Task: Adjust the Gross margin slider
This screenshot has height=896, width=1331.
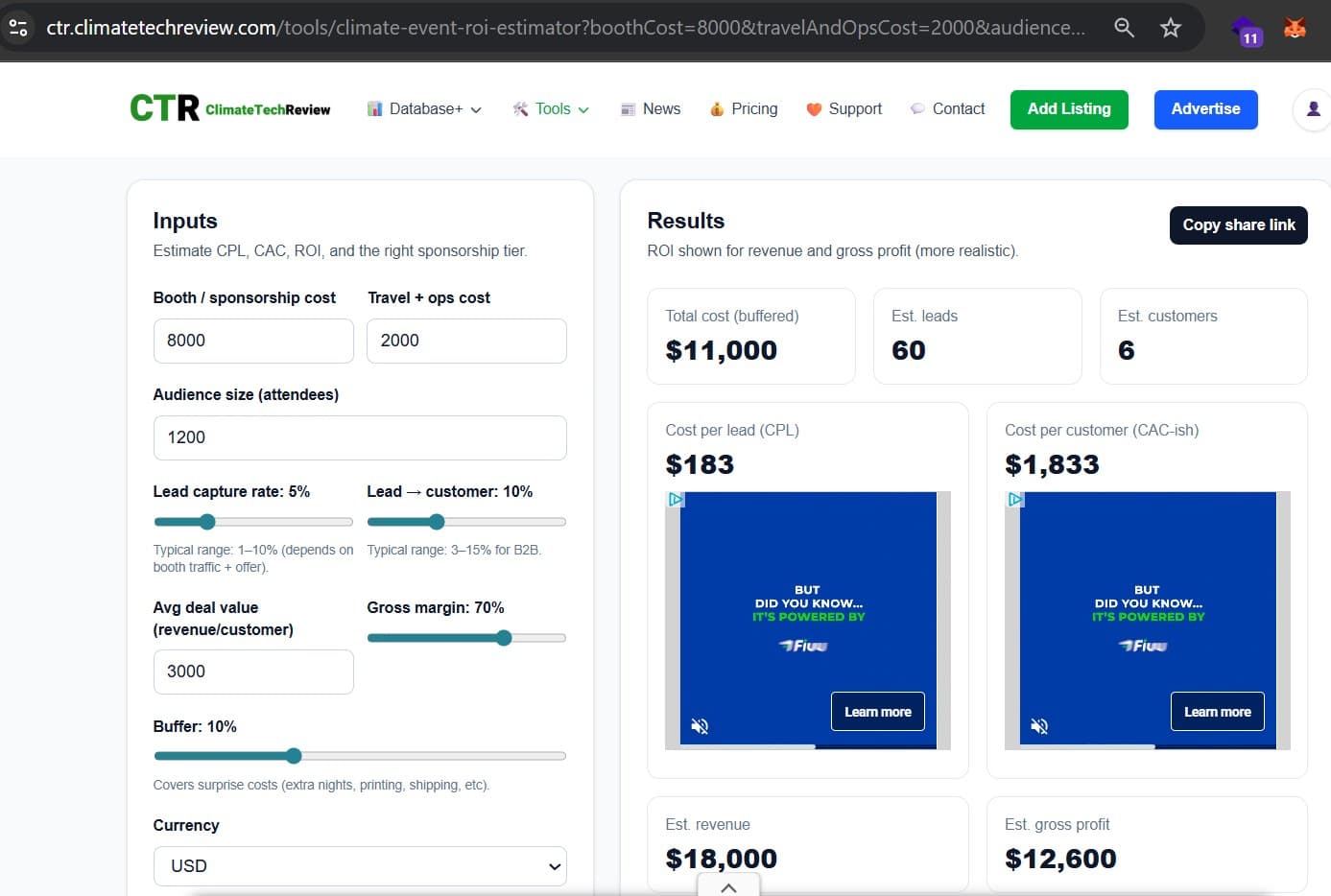Action: pyautogui.click(x=466, y=638)
